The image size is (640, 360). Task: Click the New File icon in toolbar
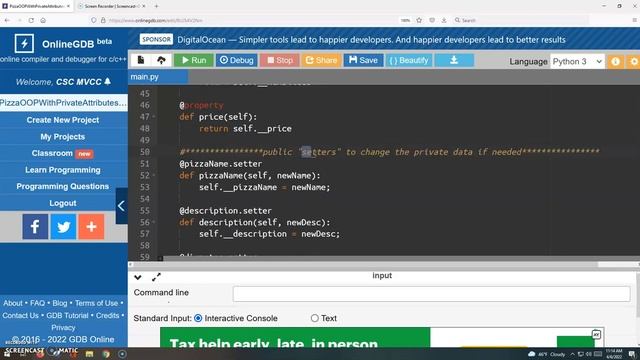(141, 60)
